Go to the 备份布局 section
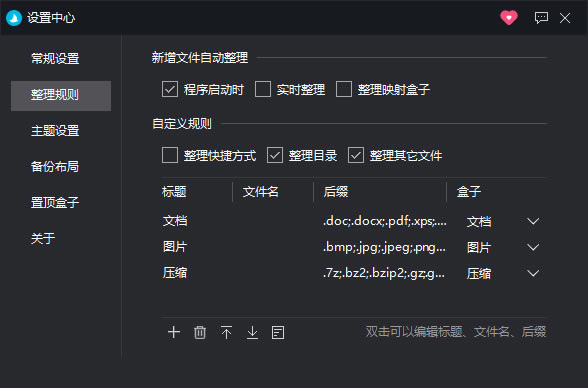Image resolution: width=588 pixels, height=388 pixels. [x=55, y=166]
